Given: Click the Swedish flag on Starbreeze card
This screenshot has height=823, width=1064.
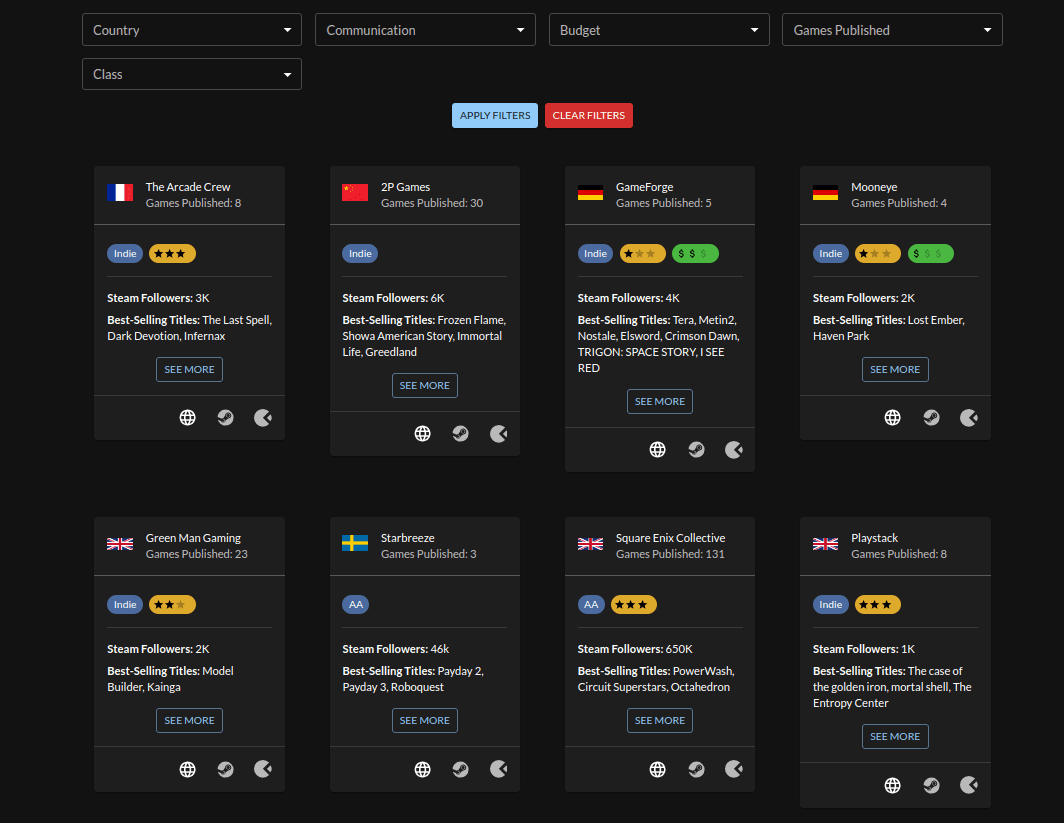Looking at the screenshot, I should pyautogui.click(x=355, y=543).
